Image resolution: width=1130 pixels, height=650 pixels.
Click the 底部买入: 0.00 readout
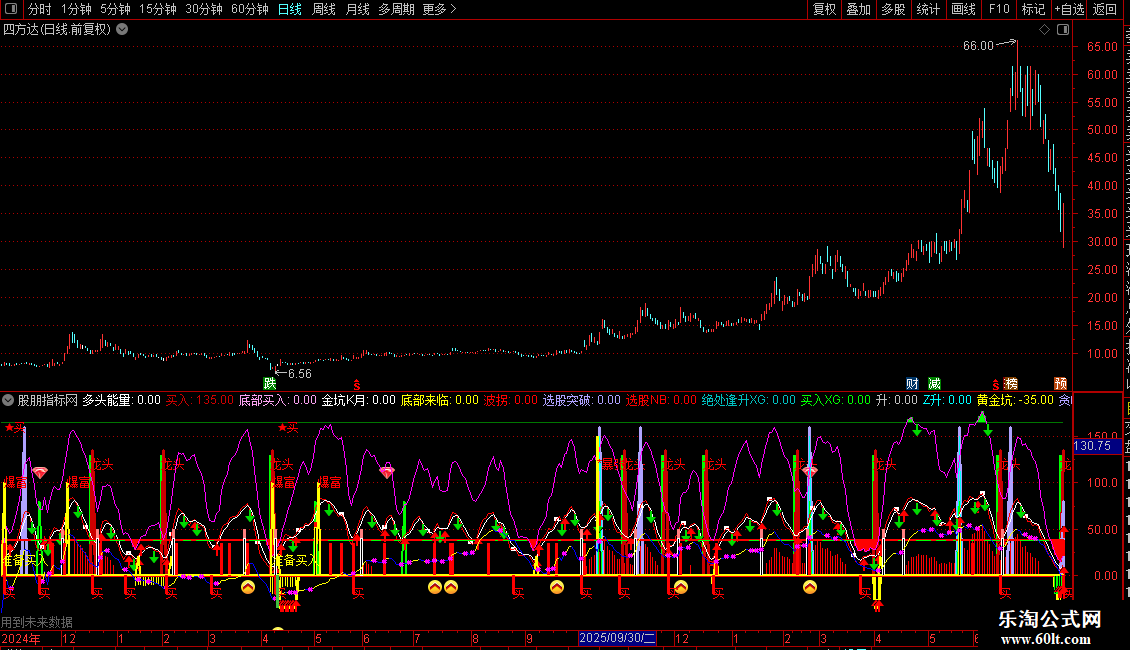pyautogui.click(x=277, y=400)
